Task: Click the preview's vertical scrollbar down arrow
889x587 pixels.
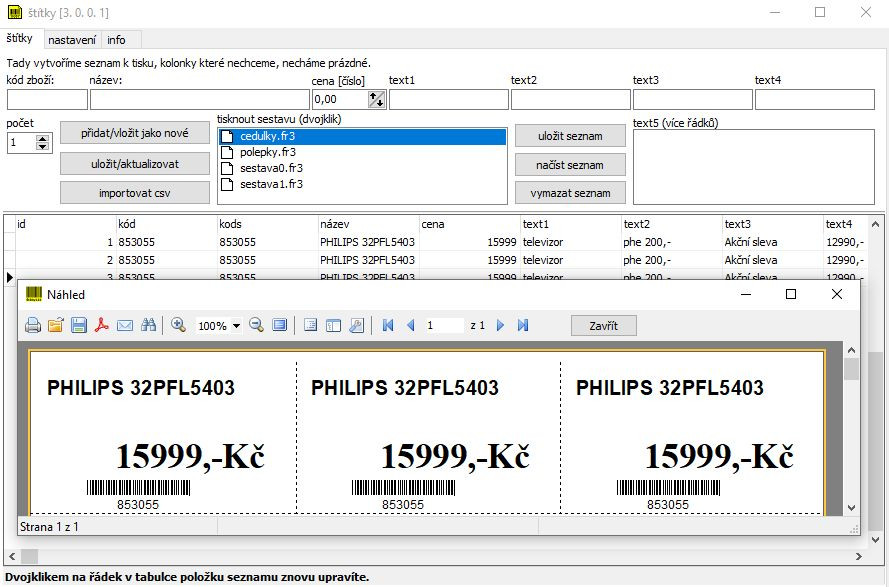Action: tap(851, 508)
